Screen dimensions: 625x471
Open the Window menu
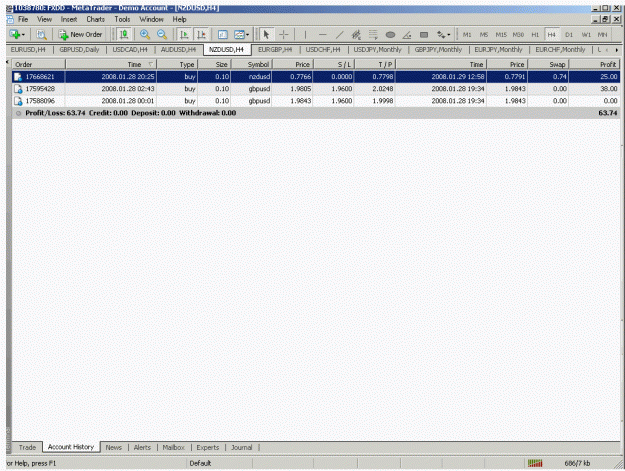tap(151, 19)
